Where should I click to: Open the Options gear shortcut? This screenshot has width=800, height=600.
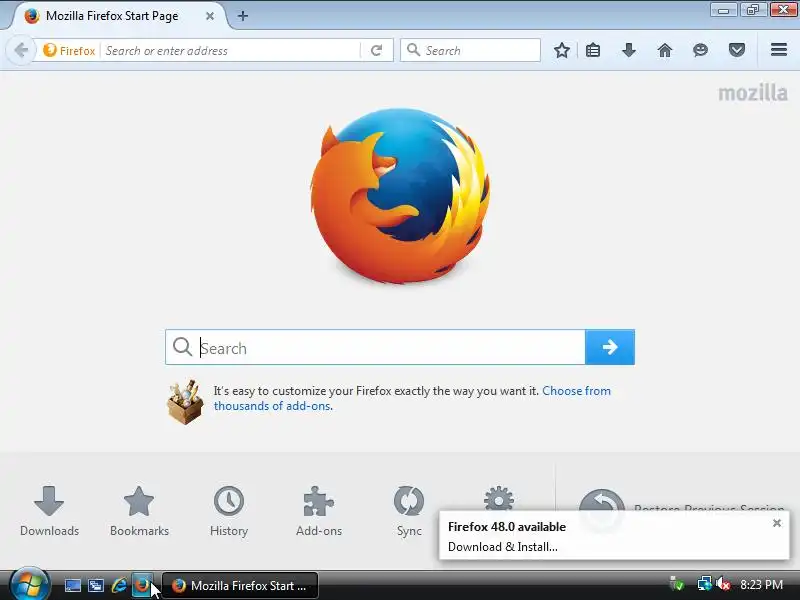499,499
